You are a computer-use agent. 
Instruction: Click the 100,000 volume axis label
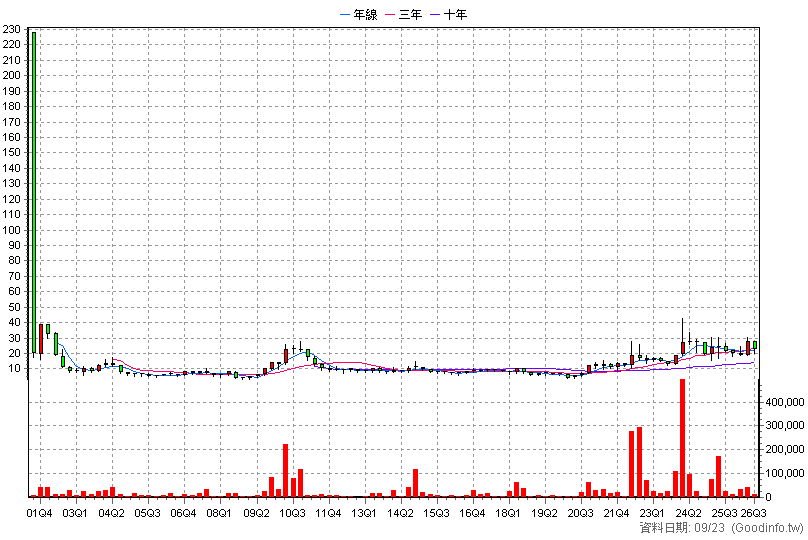click(x=785, y=473)
